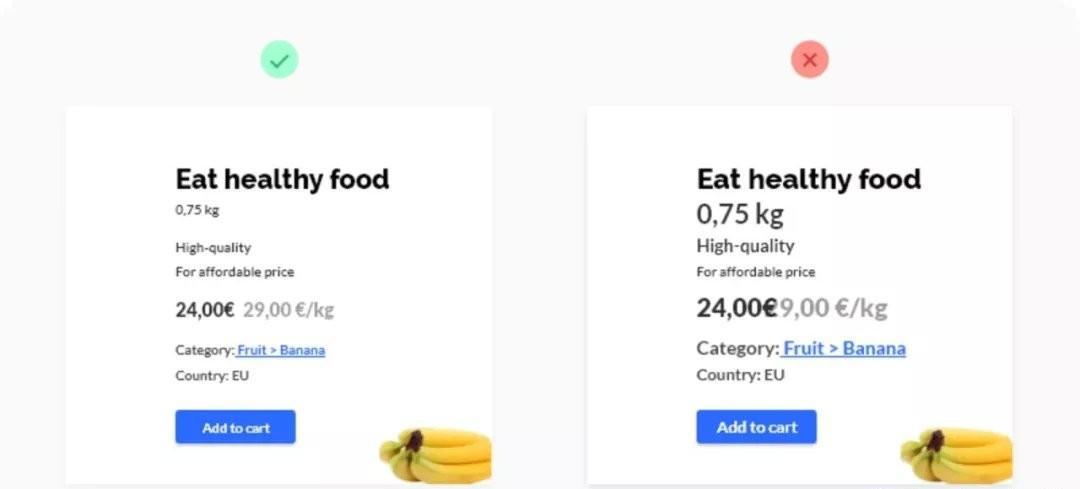Screen dimensions: 1080x489
Task: Click Country: EU text on left card
Action: (x=212, y=376)
